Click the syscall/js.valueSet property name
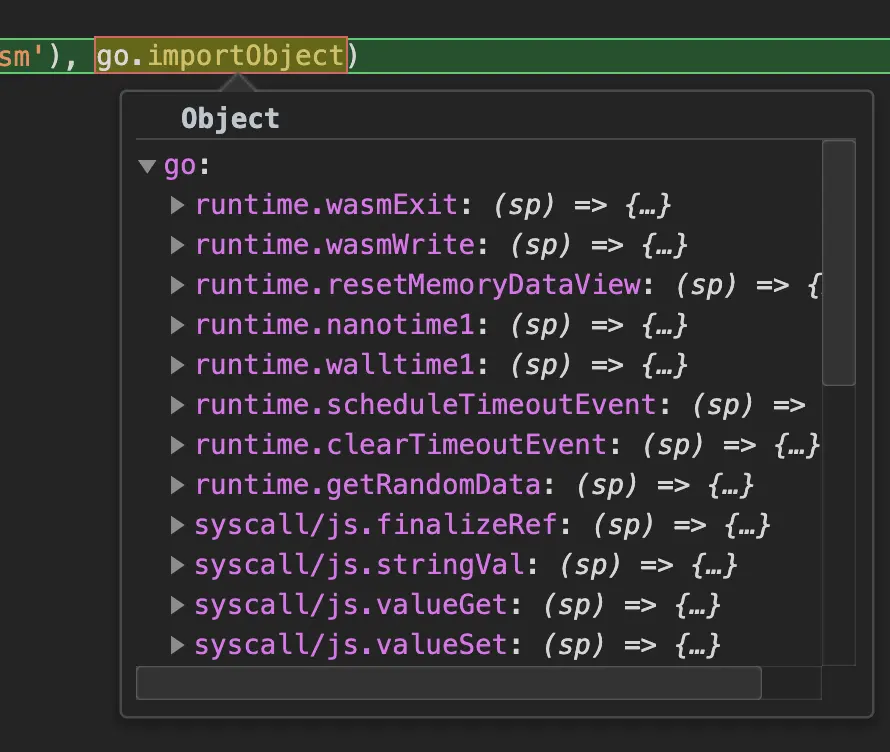The height and width of the screenshot is (752, 890). pos(351,645)
